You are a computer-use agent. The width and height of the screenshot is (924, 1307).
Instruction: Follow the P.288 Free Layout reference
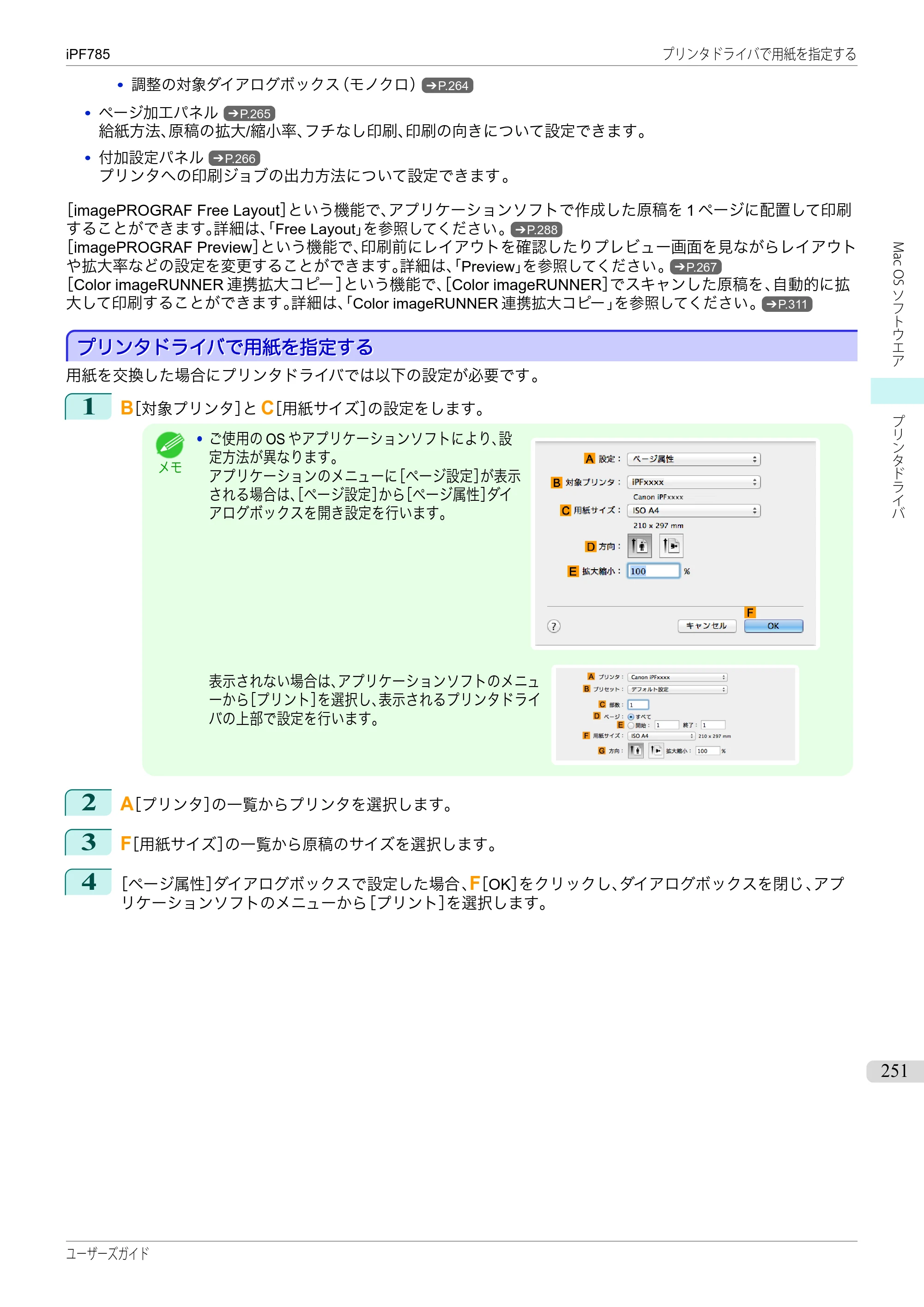(x=537, y=230)
